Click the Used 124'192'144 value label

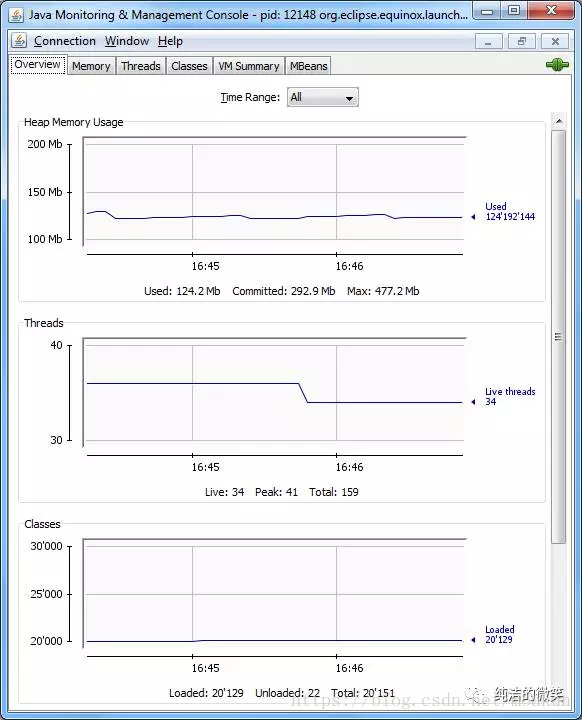point(510,212)
